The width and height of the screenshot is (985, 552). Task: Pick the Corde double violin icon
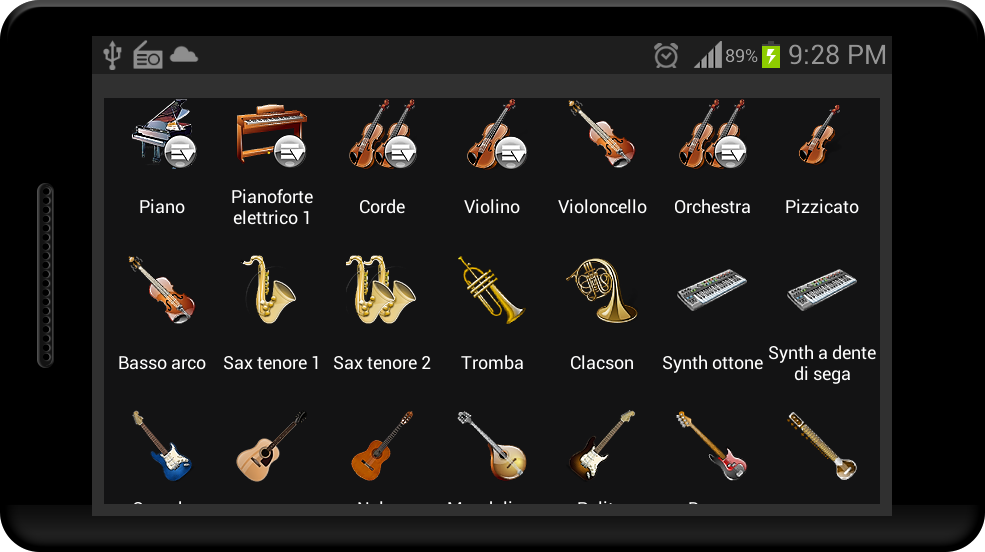tap(382, 133)
